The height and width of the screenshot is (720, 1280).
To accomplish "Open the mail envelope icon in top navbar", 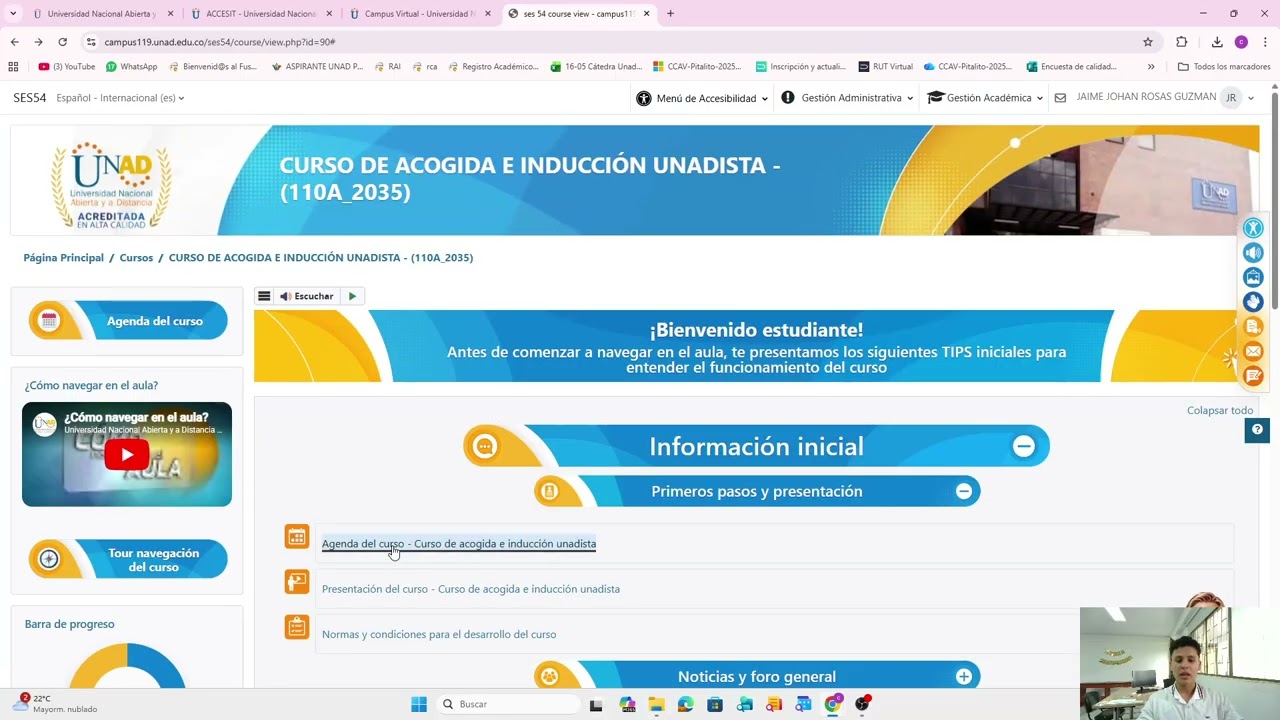I will pos(1060,98).
